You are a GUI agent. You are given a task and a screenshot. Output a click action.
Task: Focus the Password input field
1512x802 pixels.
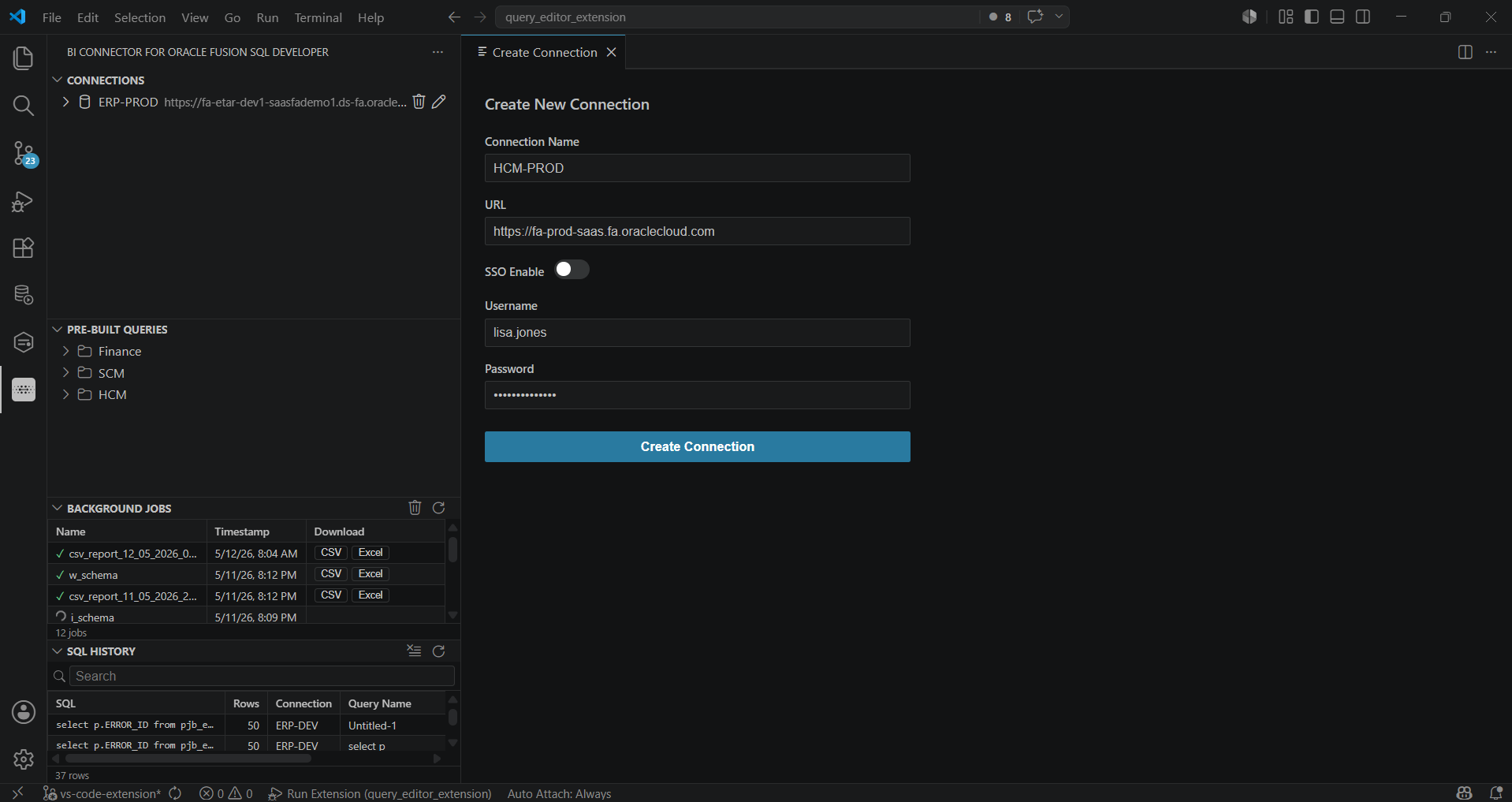[x=698, y=395]
